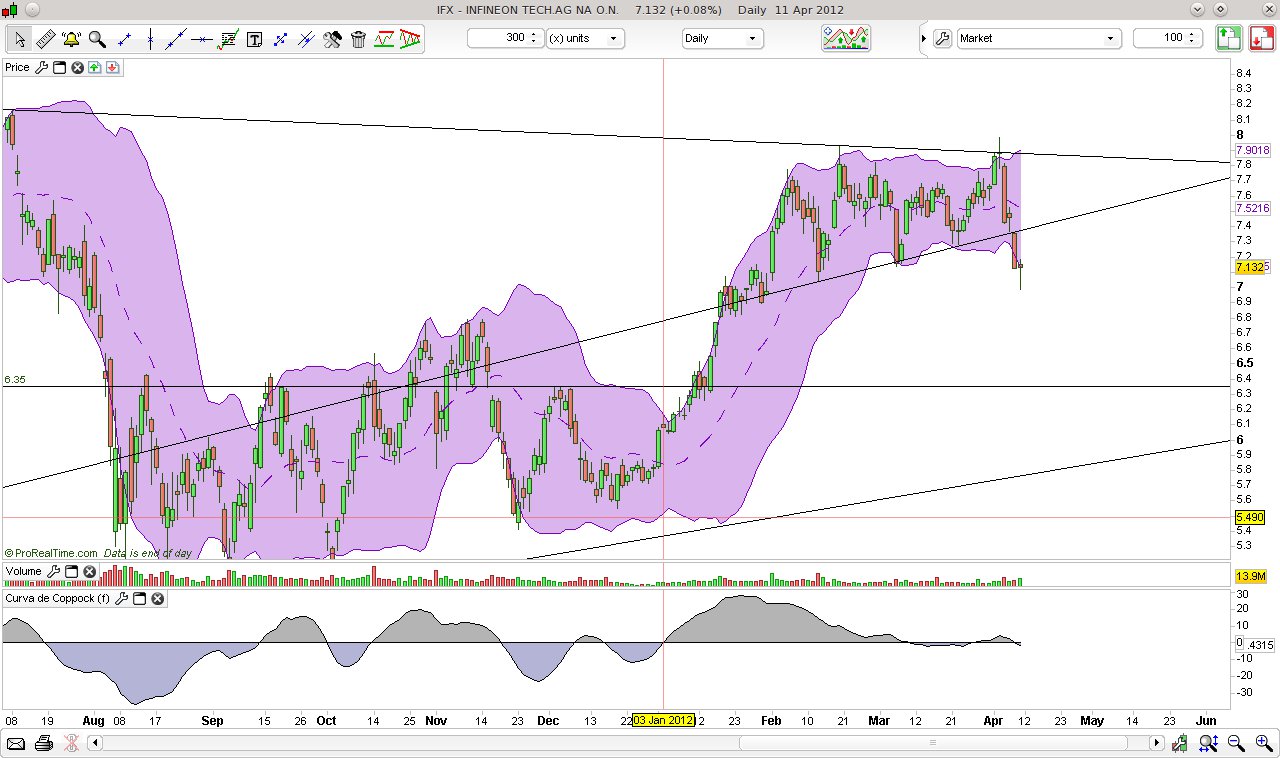The image size is (1280, 758).
Task: Click the chart display style icon
Action: click(x=845, y=38)
